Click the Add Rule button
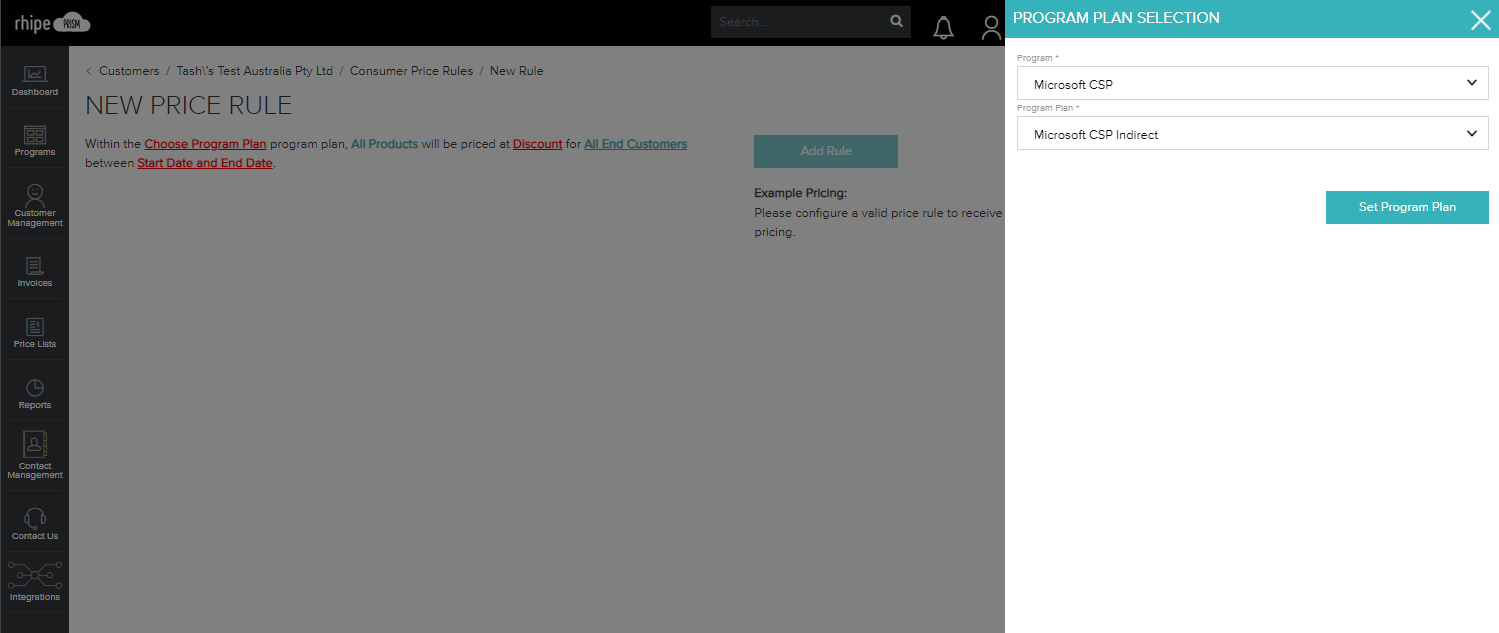 coord(826,151)
